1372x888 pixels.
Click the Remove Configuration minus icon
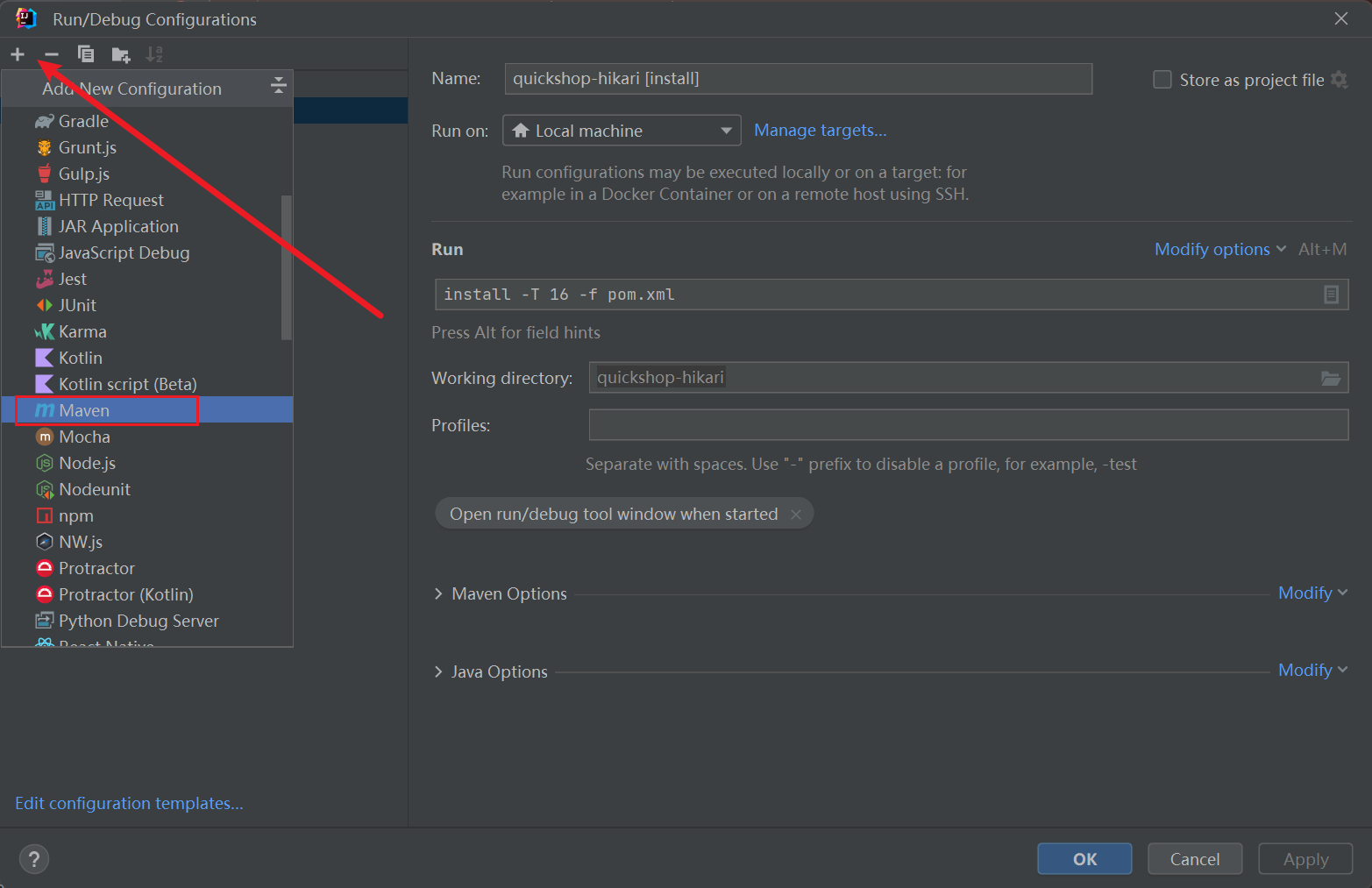[x=52, y=54]
